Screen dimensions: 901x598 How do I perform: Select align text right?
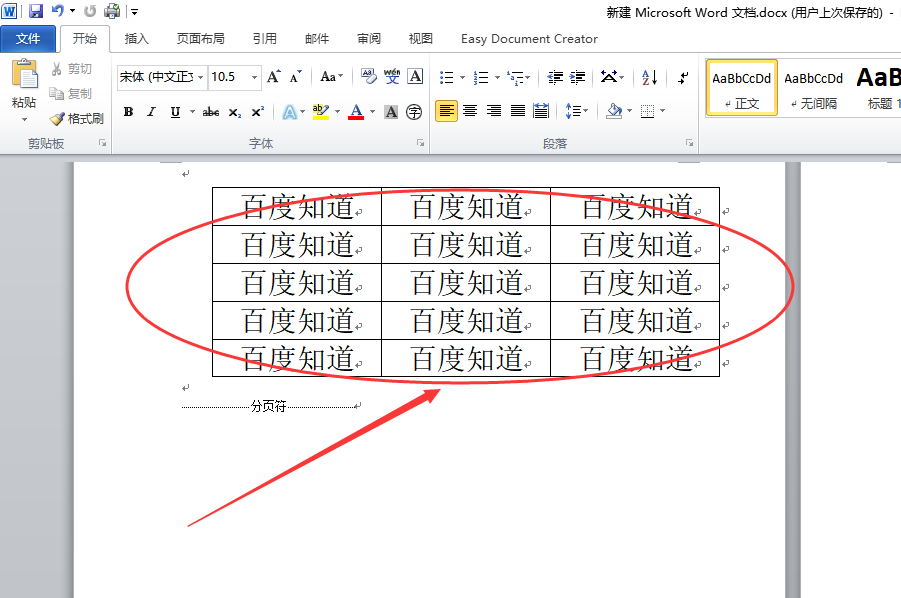point(494,111)
